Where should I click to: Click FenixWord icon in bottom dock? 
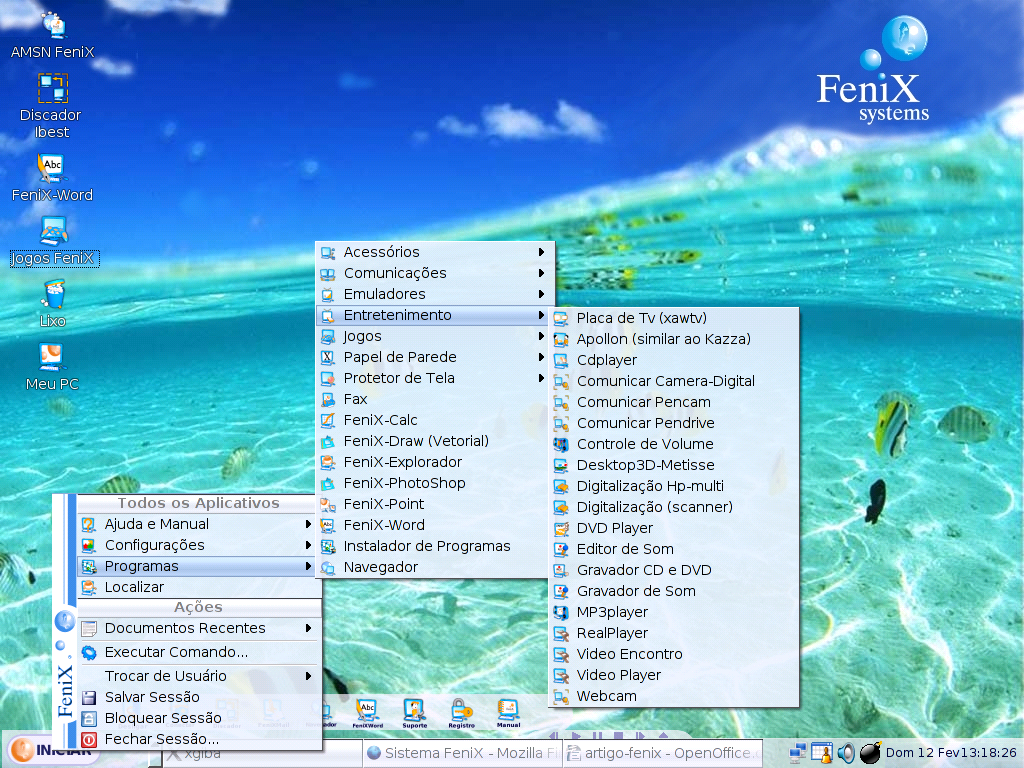368,712
